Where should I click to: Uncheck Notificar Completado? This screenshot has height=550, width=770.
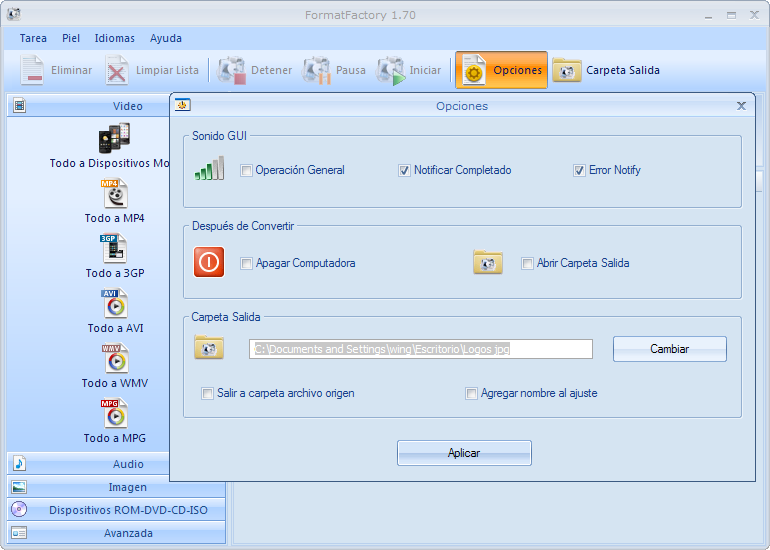pyautogui.click(x=405, y=171)
